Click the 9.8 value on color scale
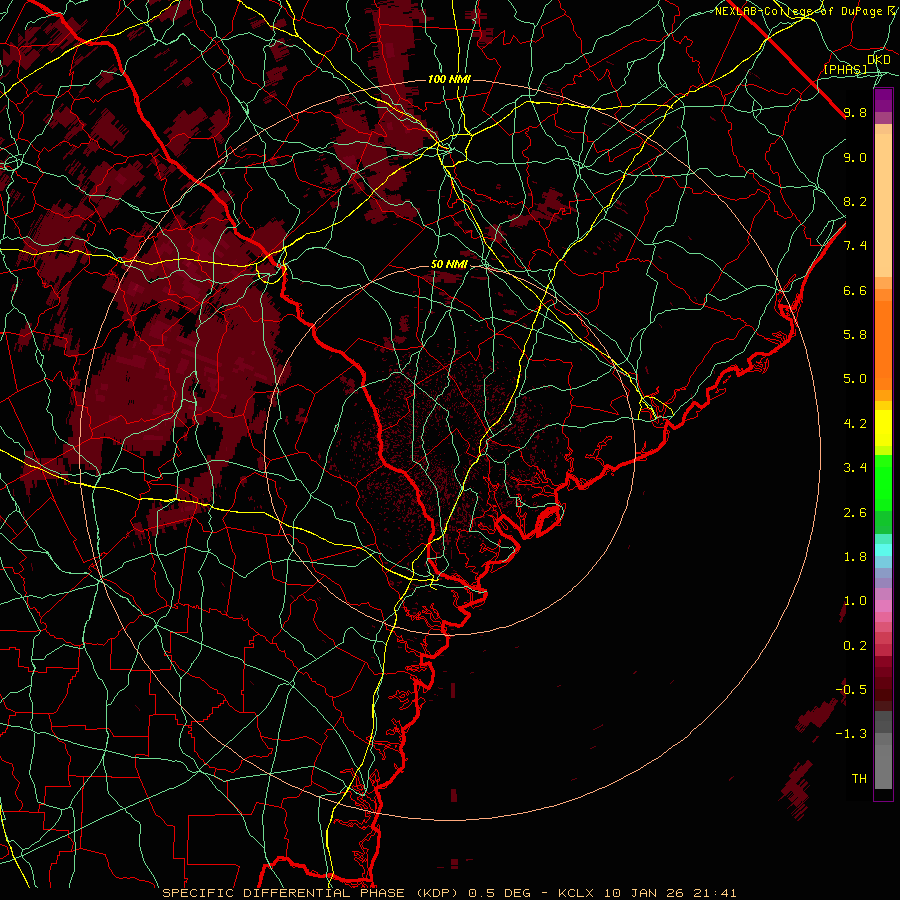The image size is (900, 900). (855, 112)
